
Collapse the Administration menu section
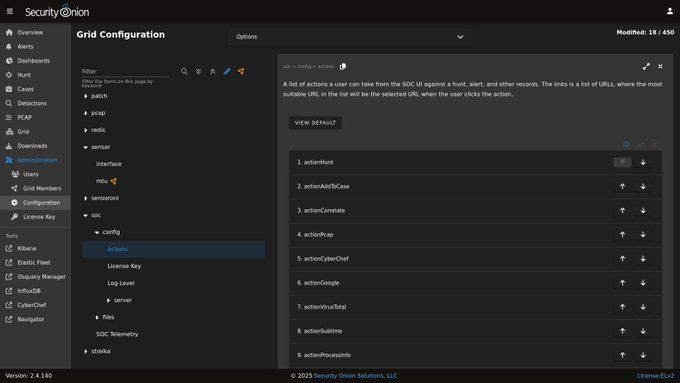click(35, 160)
